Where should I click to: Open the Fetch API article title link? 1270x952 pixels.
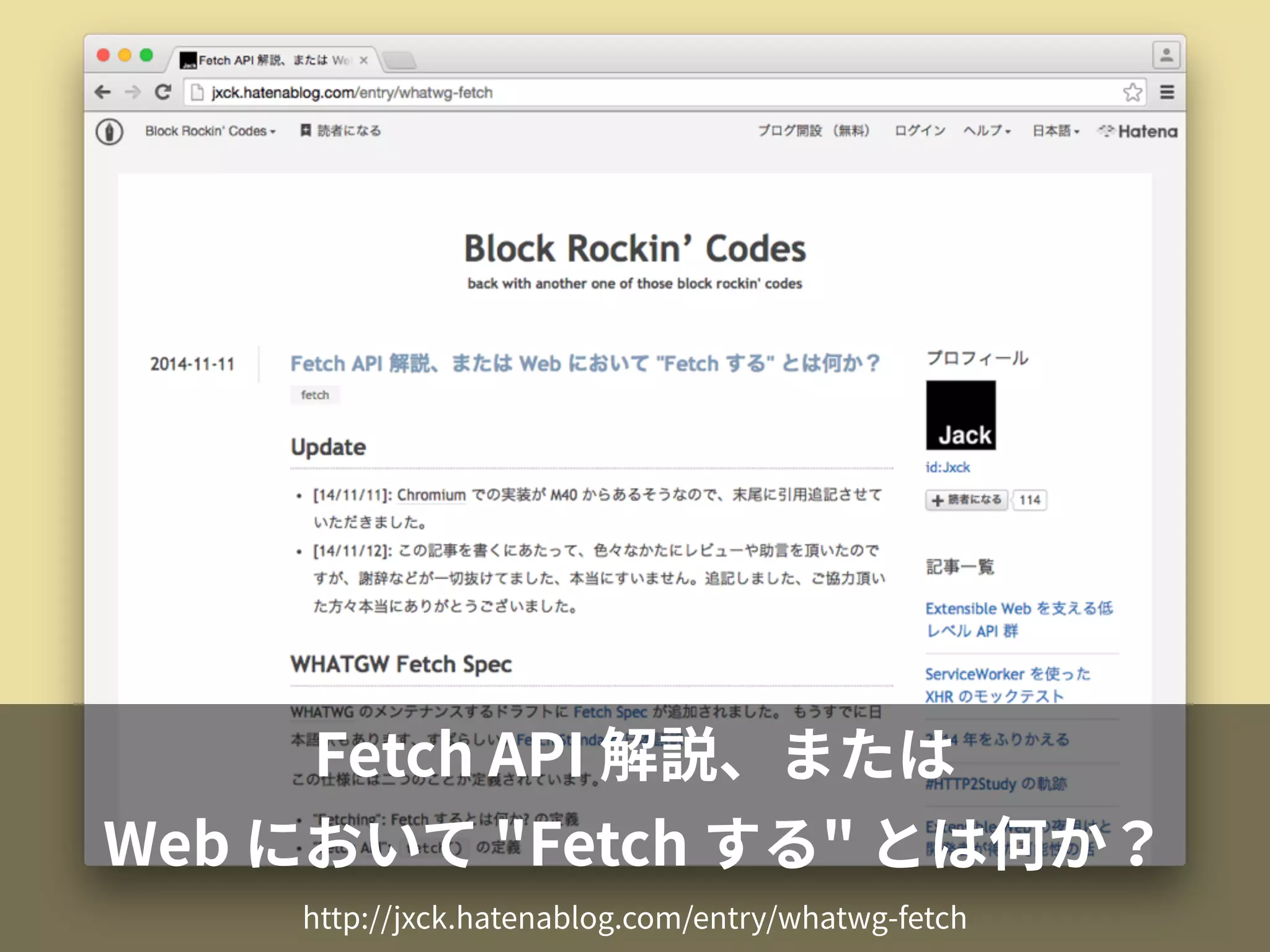click(x=585, y=363)
